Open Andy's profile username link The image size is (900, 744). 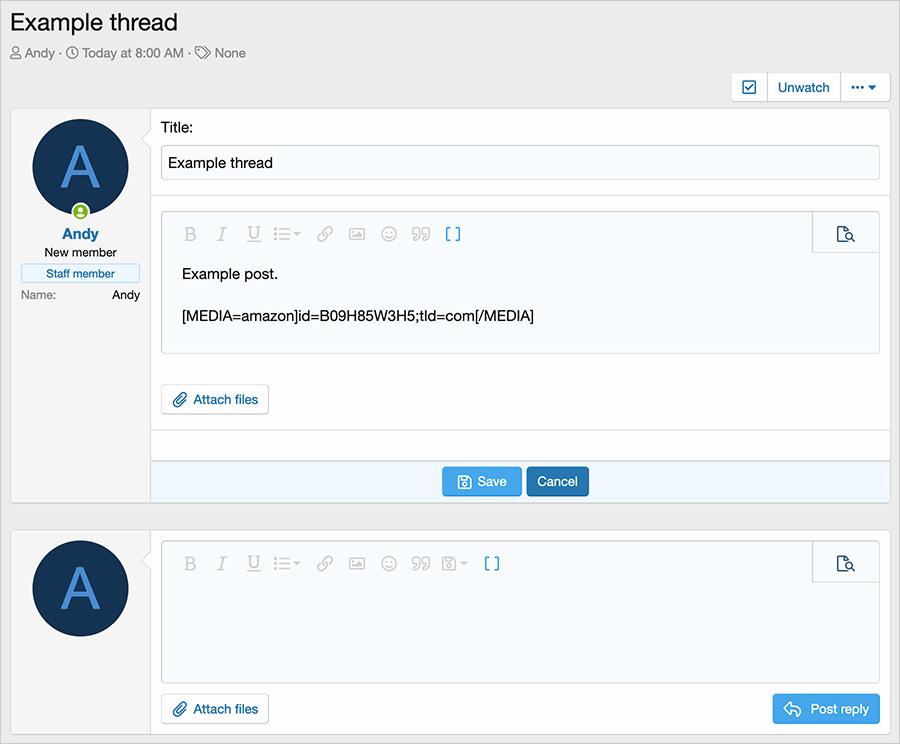(80, 233)
